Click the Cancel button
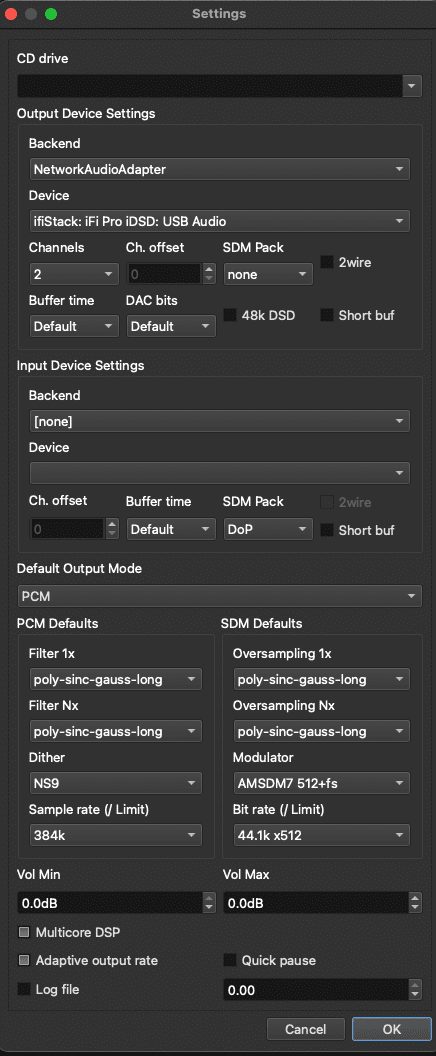Image resolution: width=436 pixels, height=1056 pixels. tap(305, 1029)
